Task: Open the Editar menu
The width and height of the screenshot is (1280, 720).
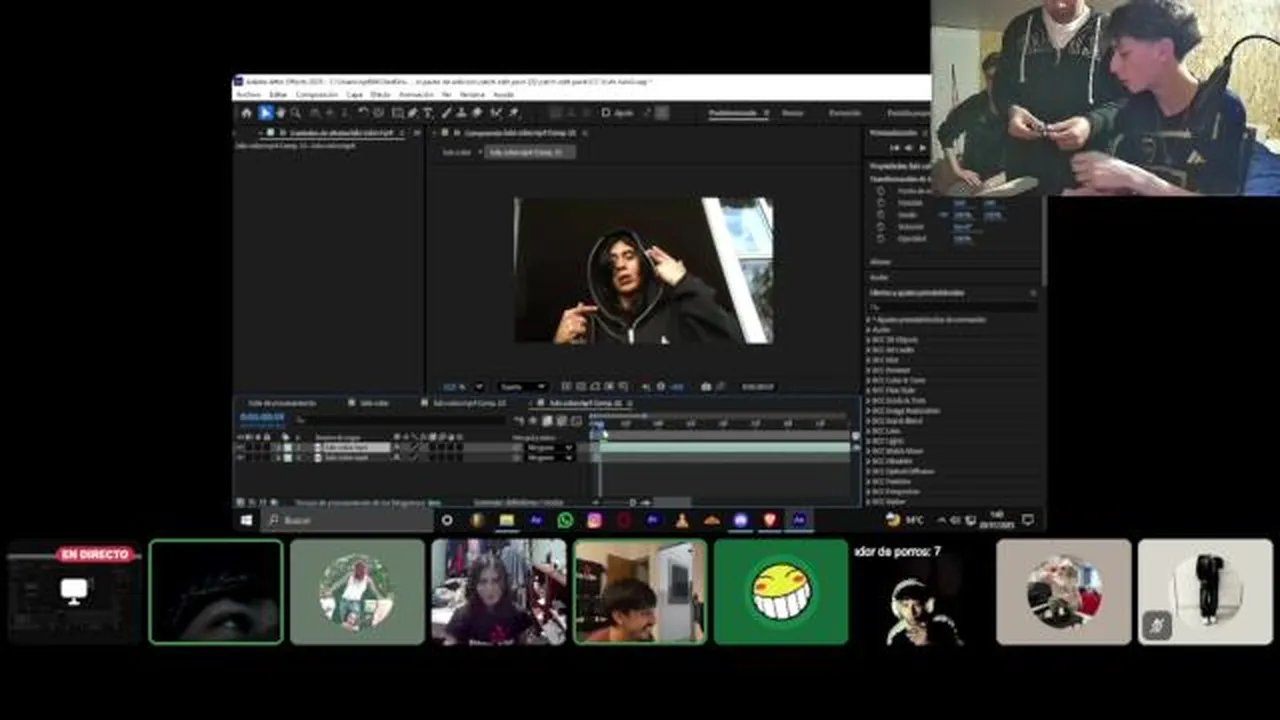Action: pos(278,94)
